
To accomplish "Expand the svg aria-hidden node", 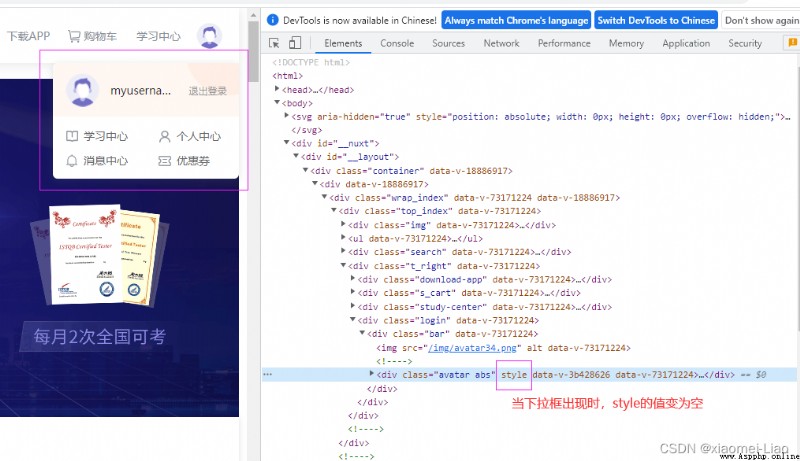I will [x=287, y=116].
